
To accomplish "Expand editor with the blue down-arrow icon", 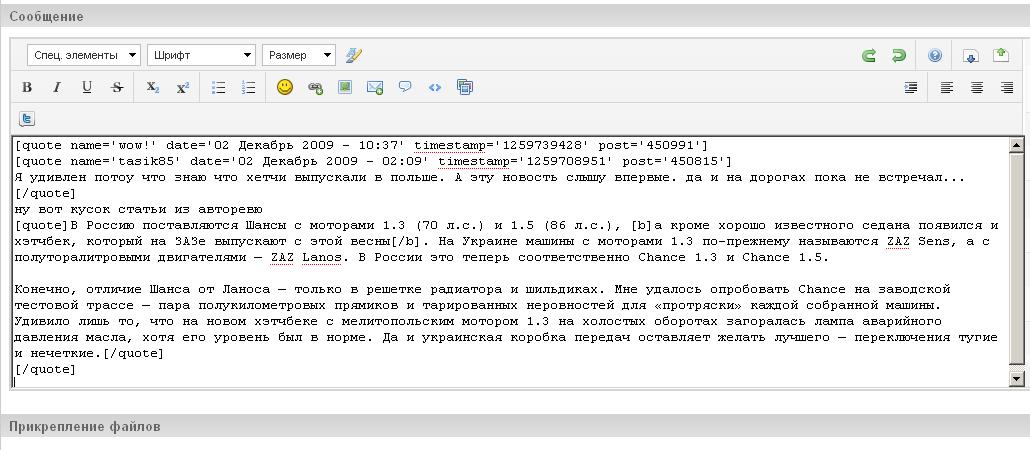I will (971, 56).
